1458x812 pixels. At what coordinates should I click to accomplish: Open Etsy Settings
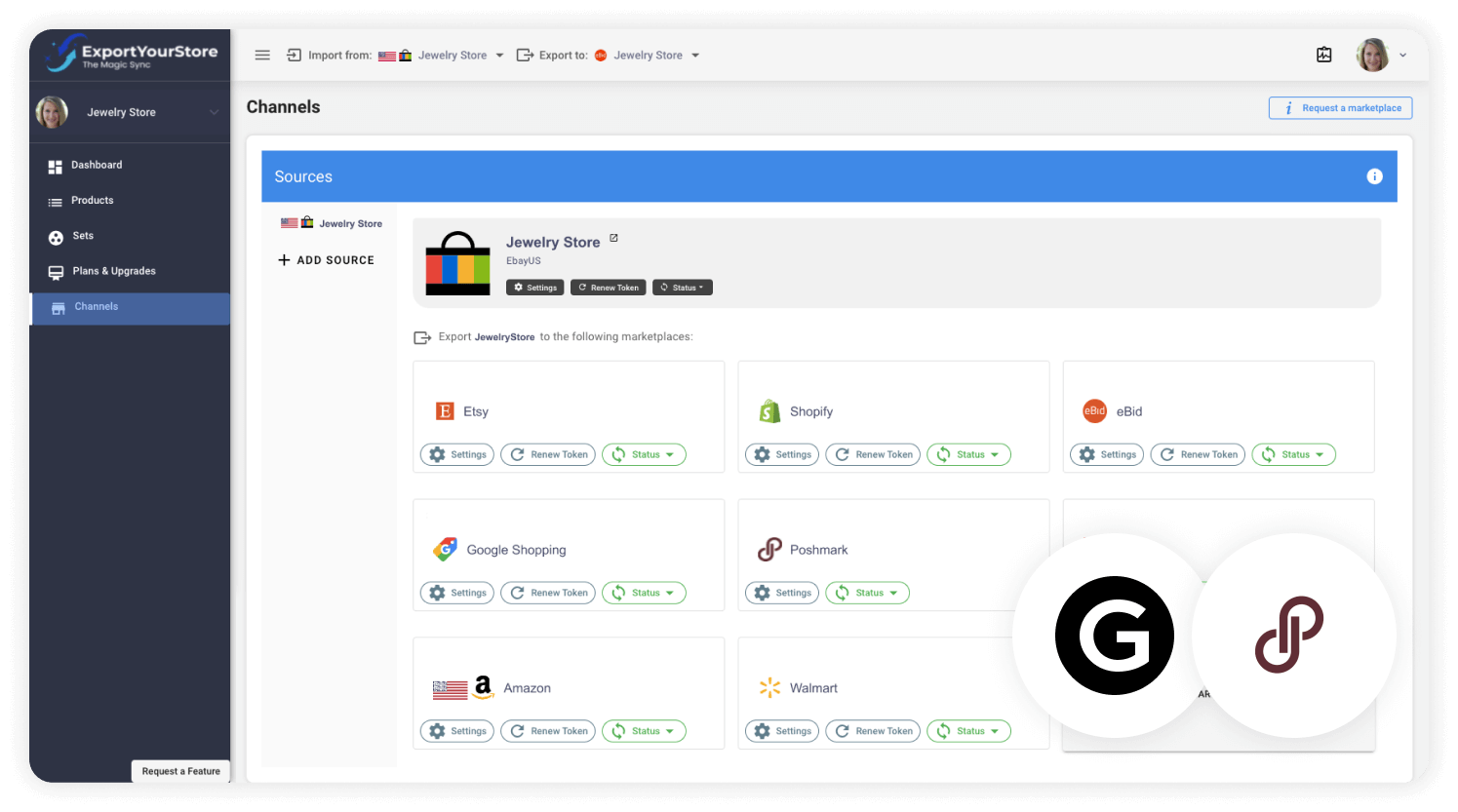point(457,454)
